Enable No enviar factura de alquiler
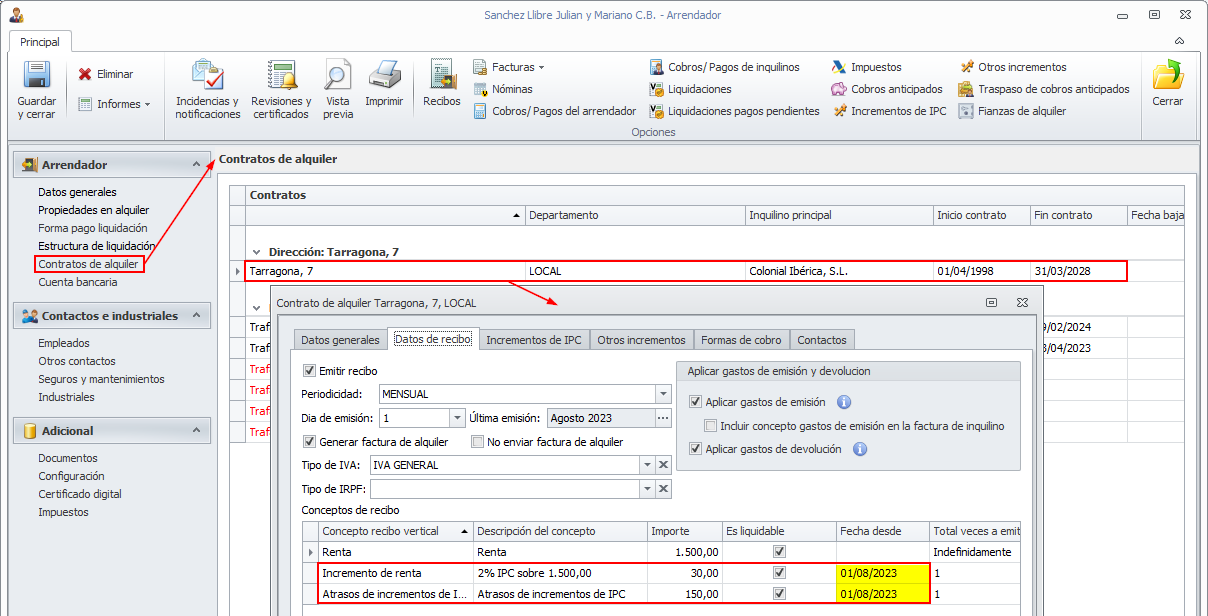The image size is (1208, 616). pyautogui.click(x=478, y=442)
